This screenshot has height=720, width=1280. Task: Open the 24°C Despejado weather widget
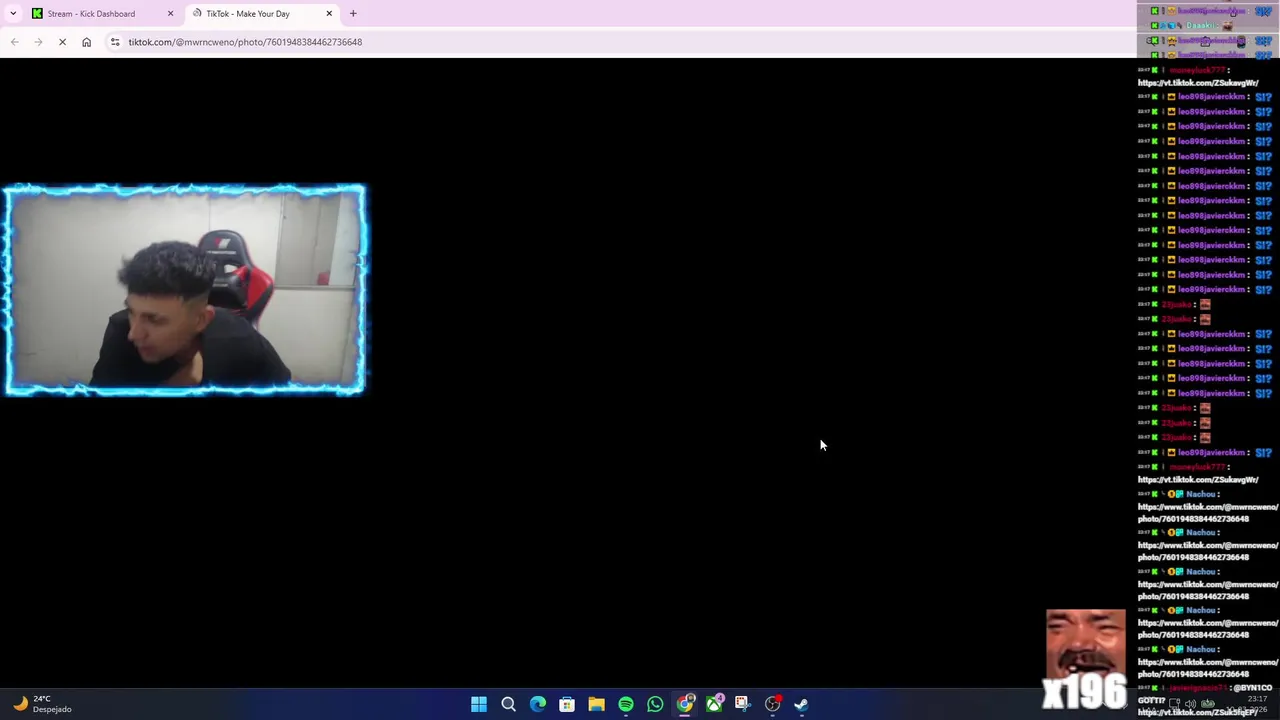coord(40,704)
